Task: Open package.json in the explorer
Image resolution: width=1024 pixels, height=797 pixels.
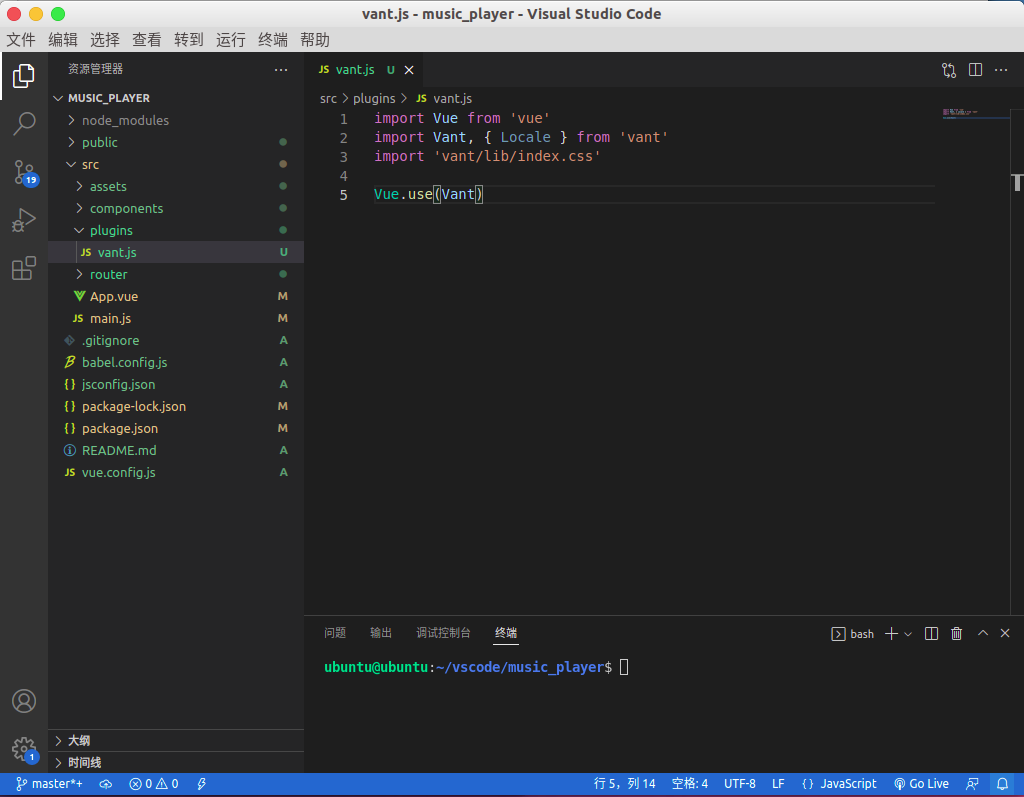Action: point(176,429)
